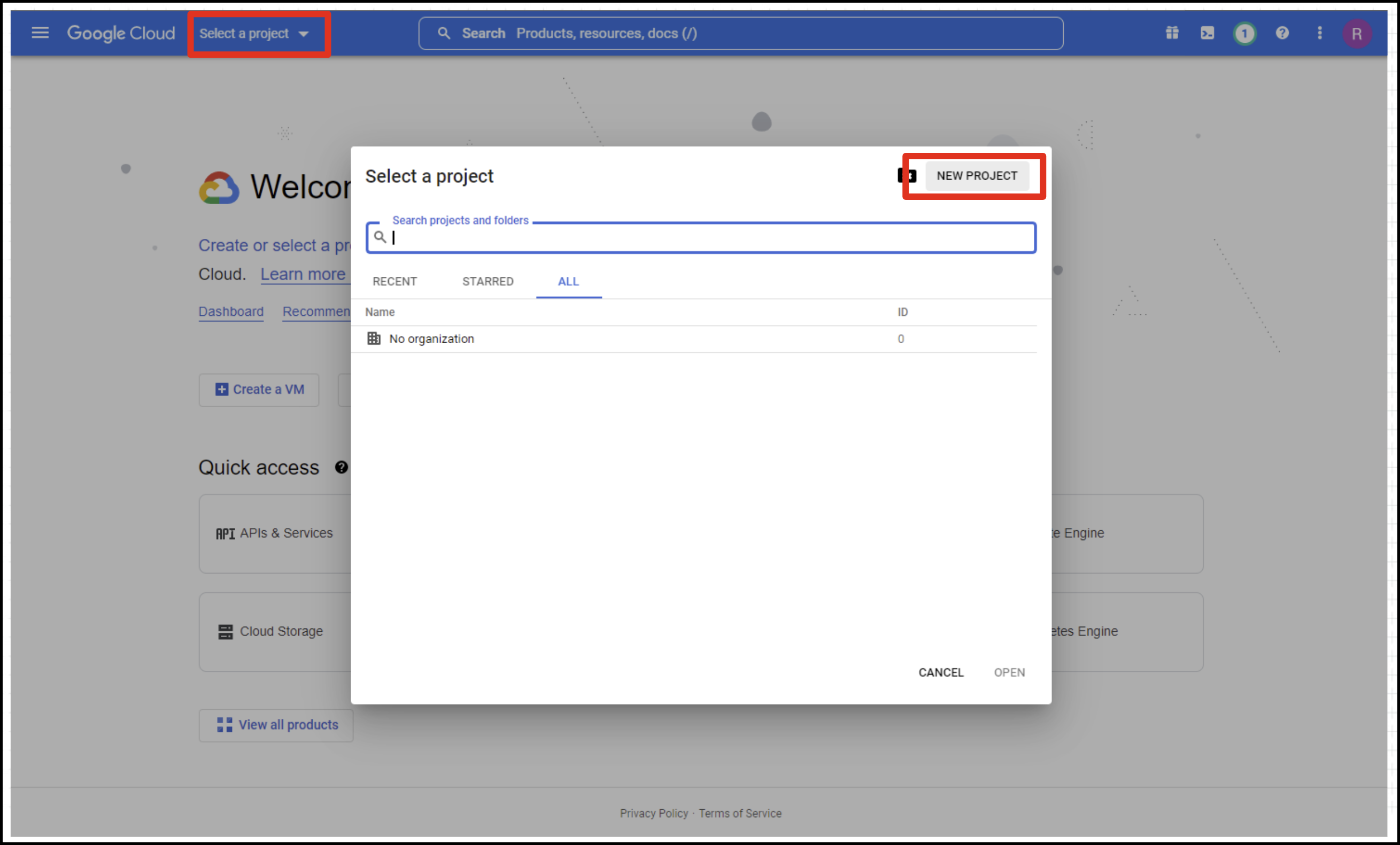The height and width of the screenshot is (845, 1400).
Task: Click the Cloud Storage icon
Action: 226,632
